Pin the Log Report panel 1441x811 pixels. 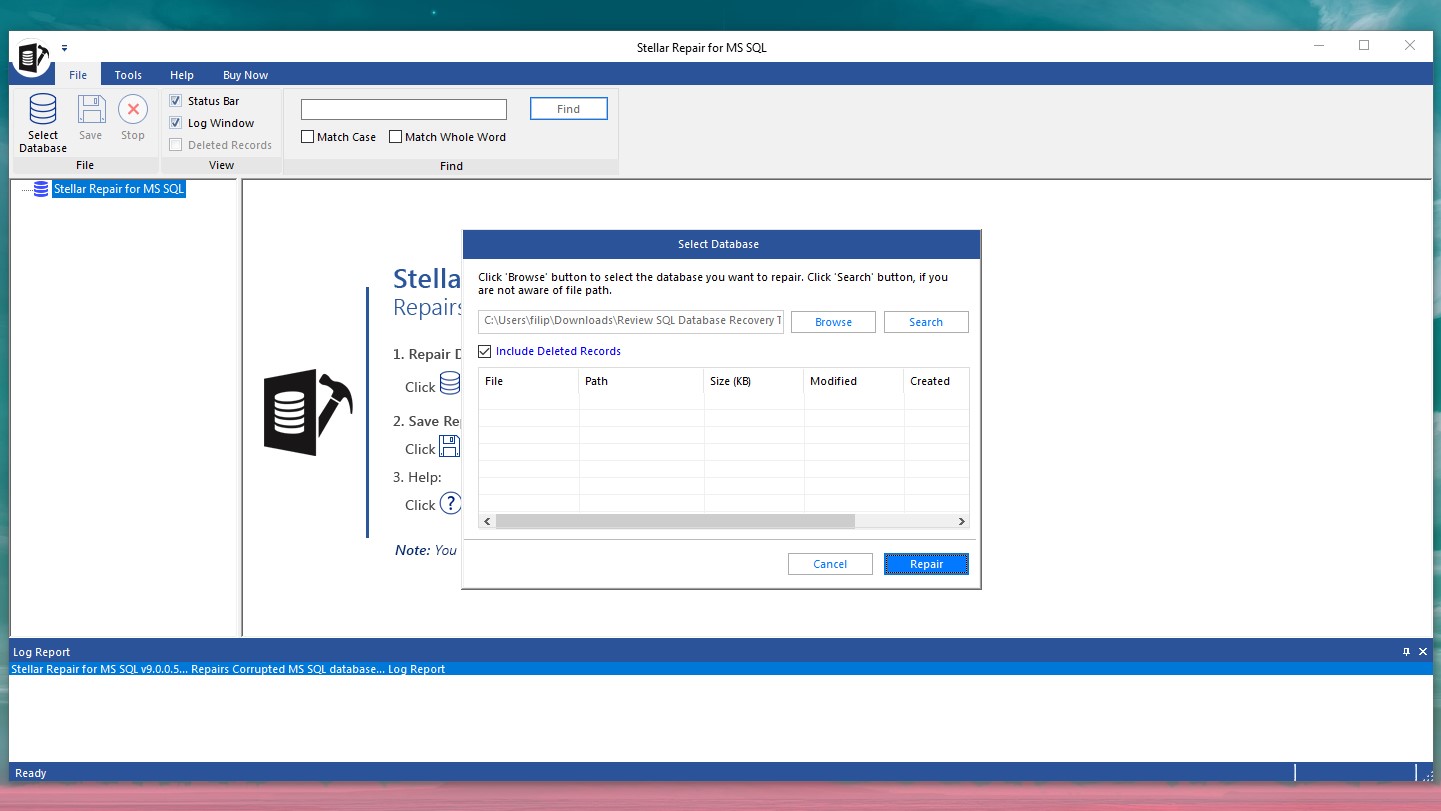pyautogui.click(x=1407, y=652)
